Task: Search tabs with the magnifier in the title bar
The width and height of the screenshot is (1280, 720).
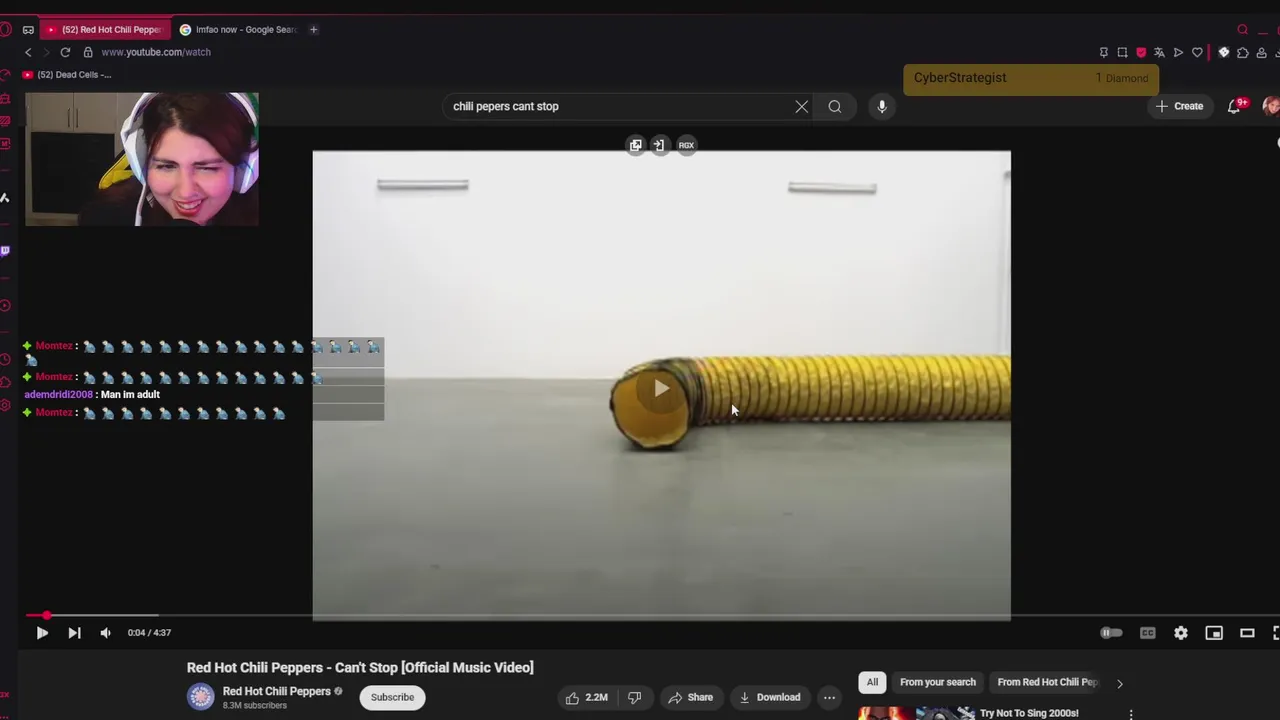Action: click(1243, 30)
